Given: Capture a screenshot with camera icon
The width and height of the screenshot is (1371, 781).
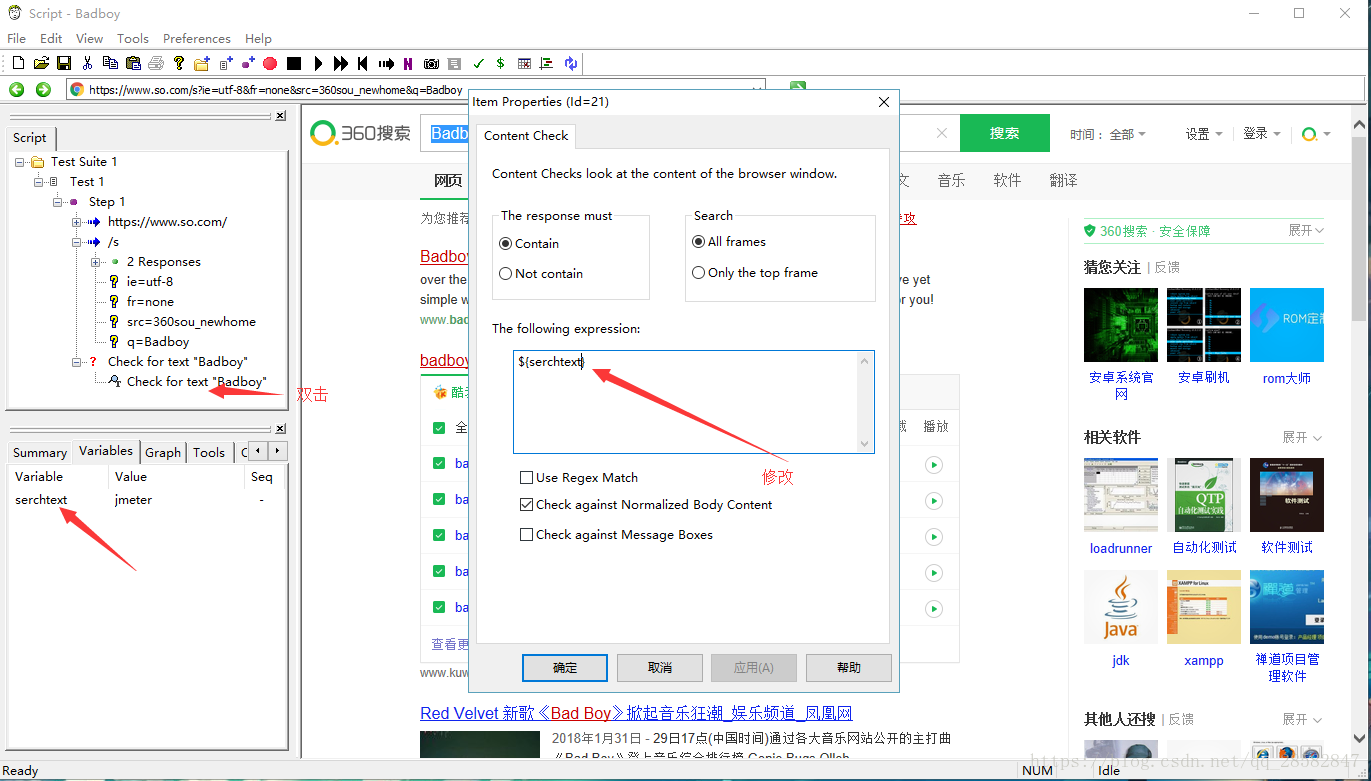Looking at the screenshot, I should click(x=431, y=63).
